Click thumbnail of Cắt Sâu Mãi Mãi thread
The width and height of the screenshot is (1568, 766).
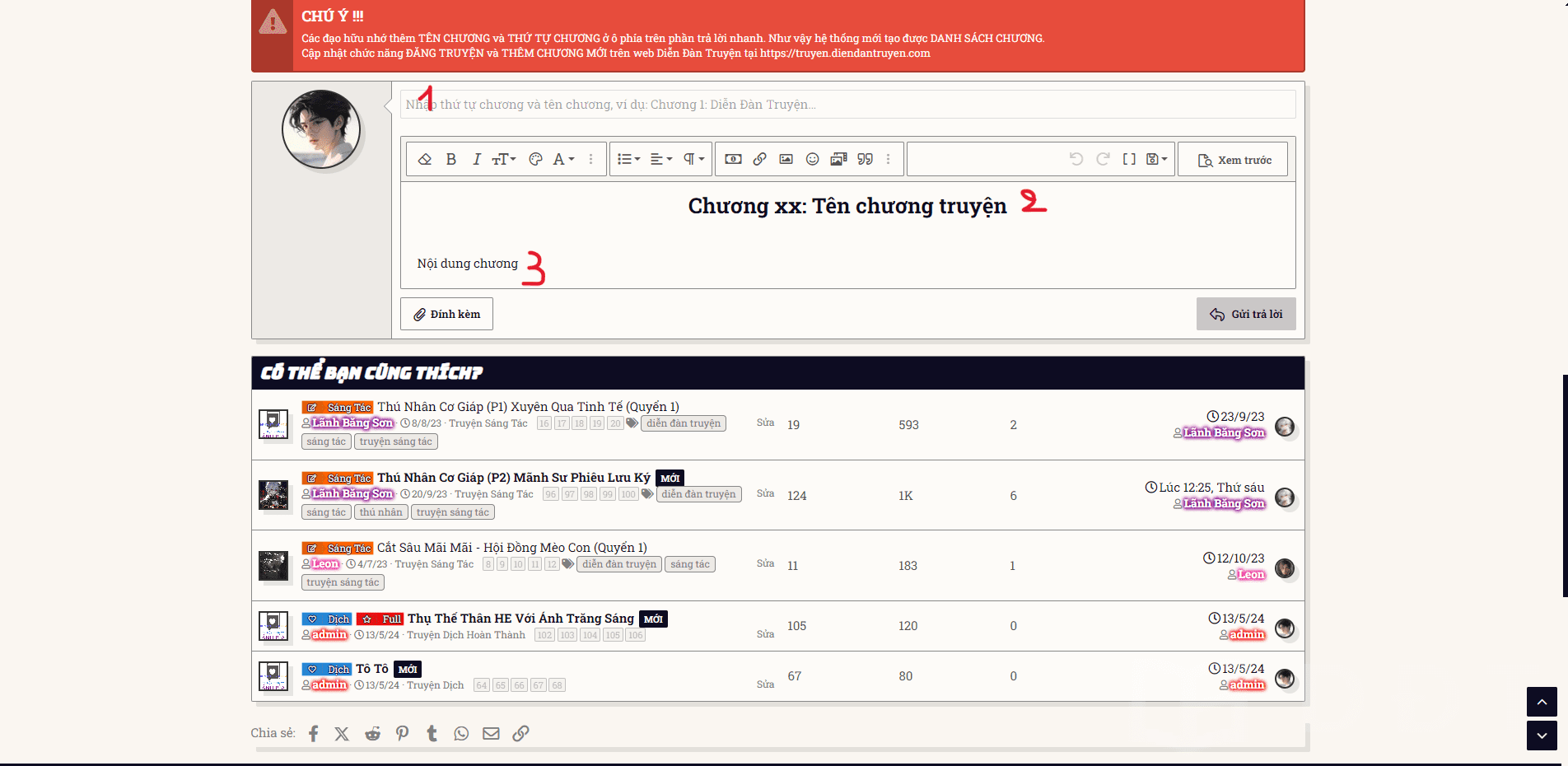[273, 566]
